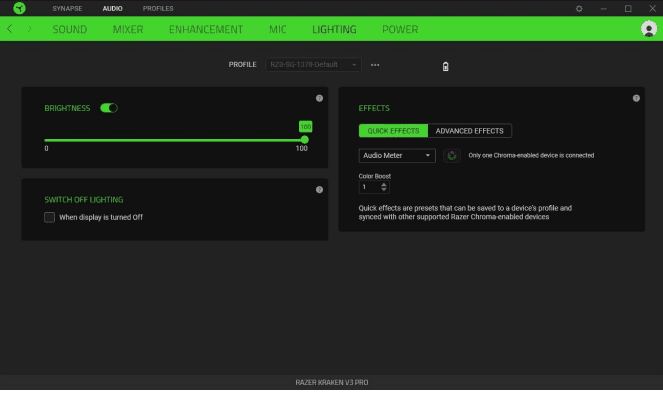Decrease Color Boost with down arrow
This screenshot has height=394, width=663.
384,190
